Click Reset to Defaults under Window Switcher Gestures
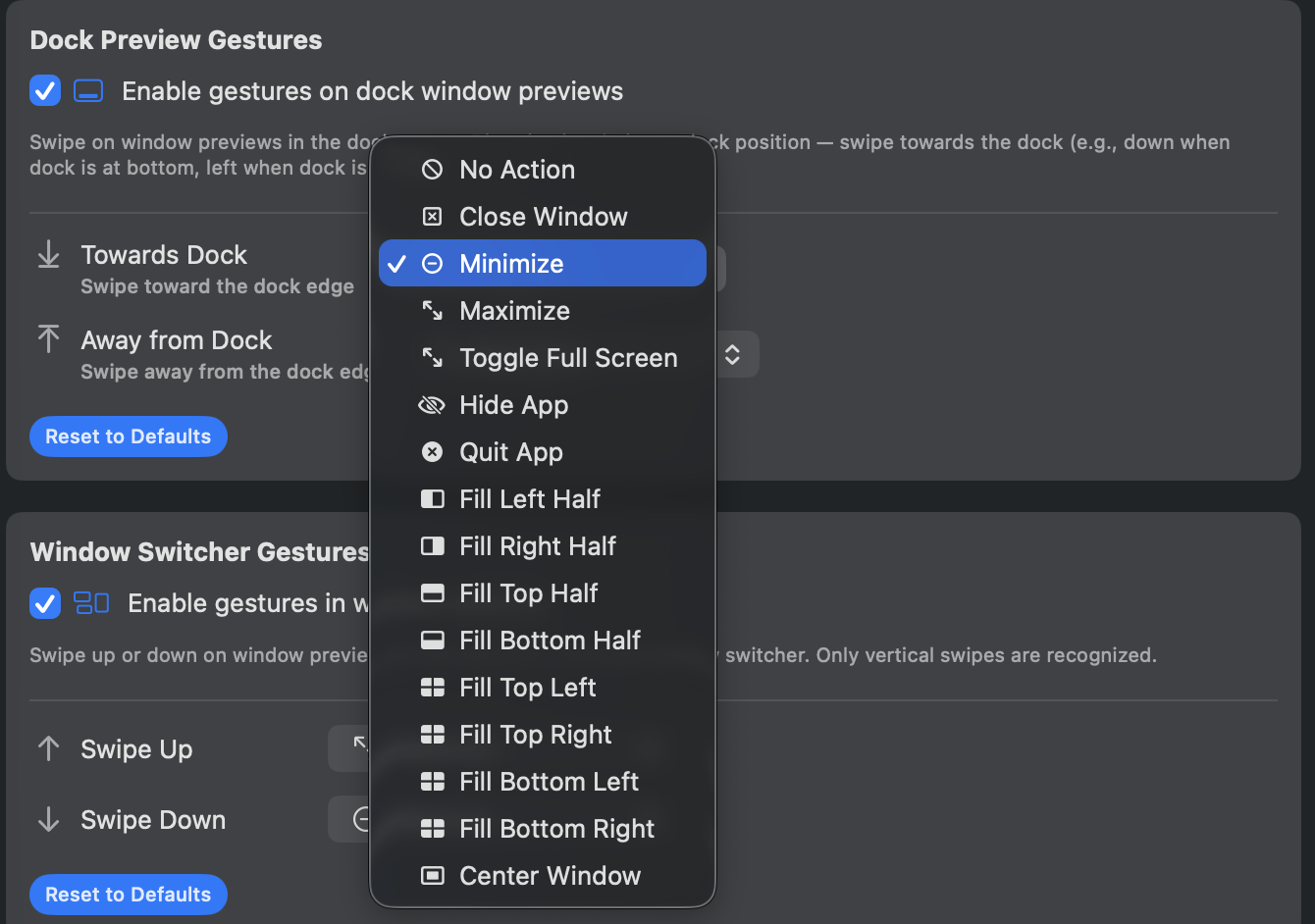Viewport: 1315px width, 924px height. click(128, 894)
